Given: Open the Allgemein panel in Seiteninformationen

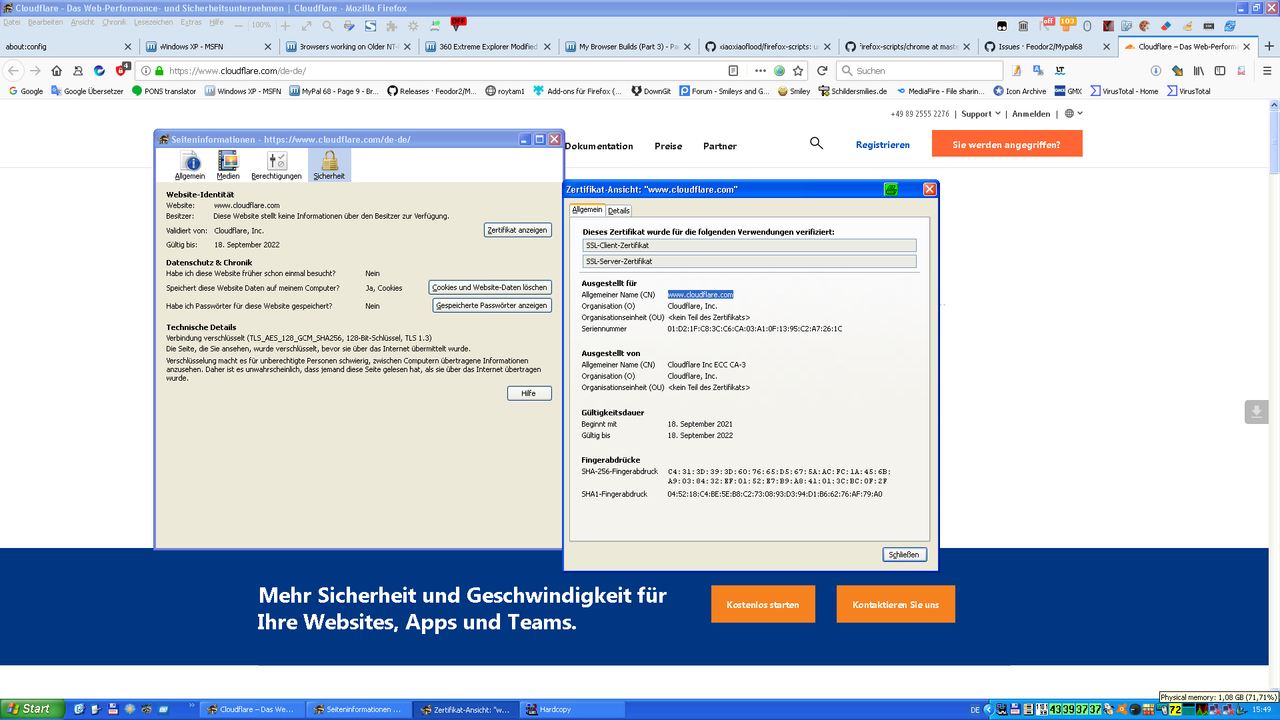Looking at the screenshot, I should (192, 165).
